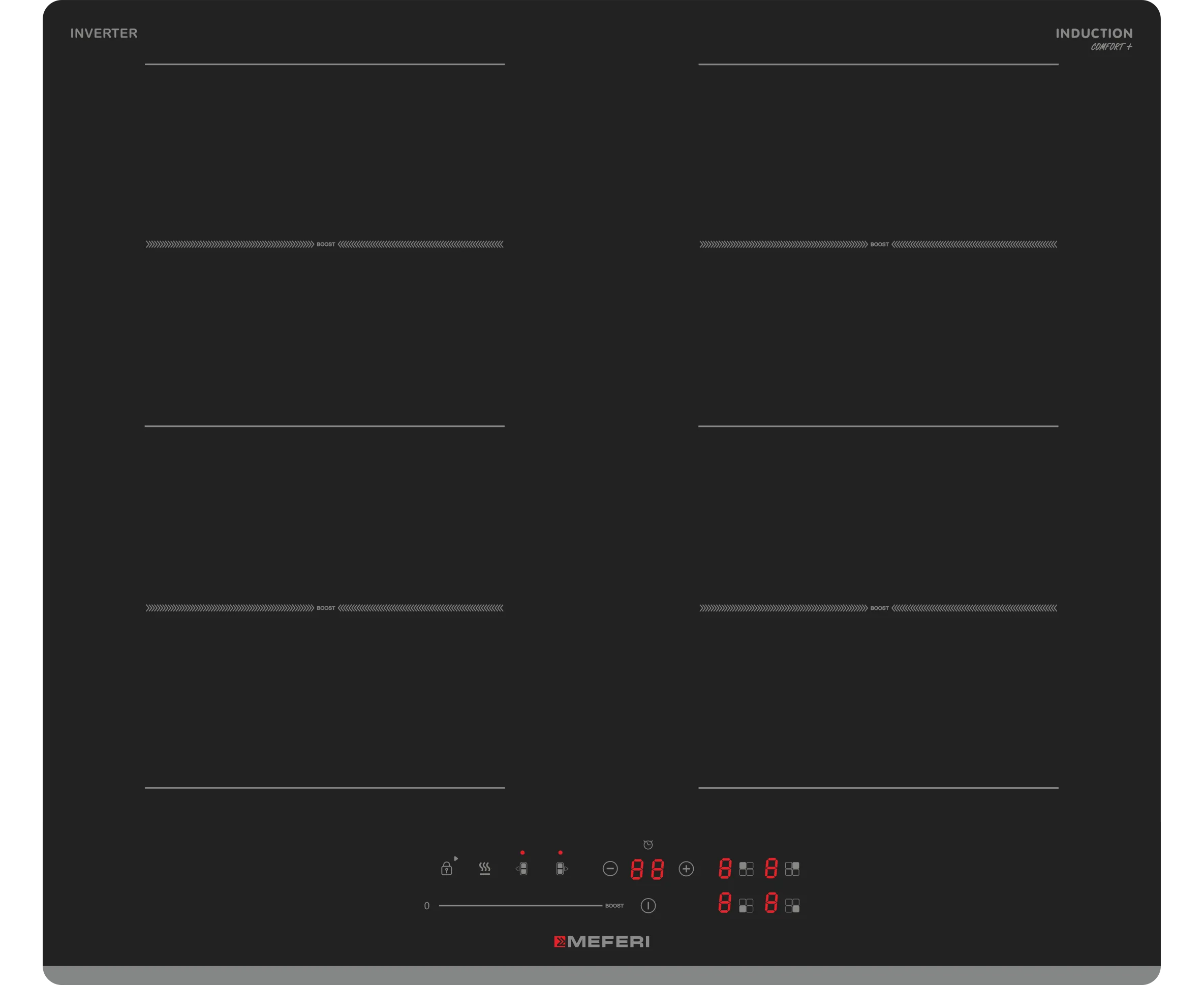
Task: Select the rear-left zone selector icon
Action: [746, 869]
